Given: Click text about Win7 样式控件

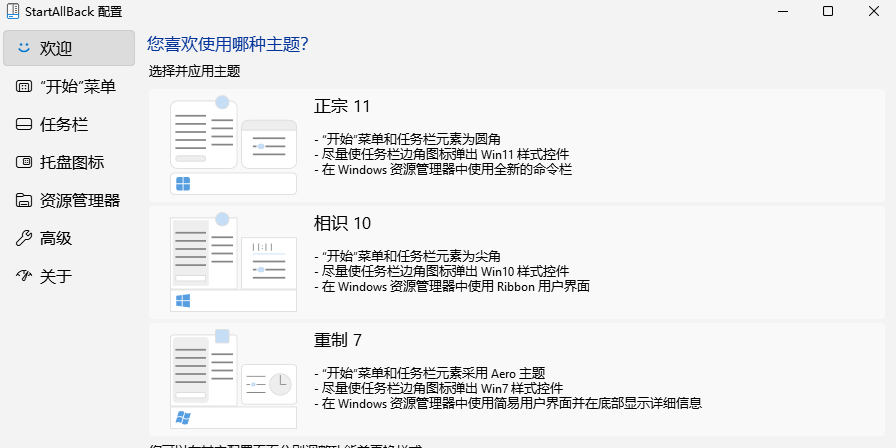Looking at the screenshot, I should [x=438, y=388].
